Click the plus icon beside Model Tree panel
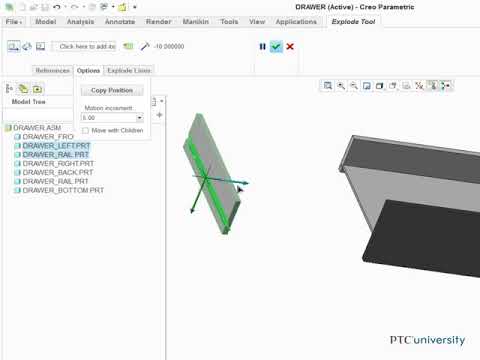The width and height of the screenshot is (480, 360). tap(159, 115)
